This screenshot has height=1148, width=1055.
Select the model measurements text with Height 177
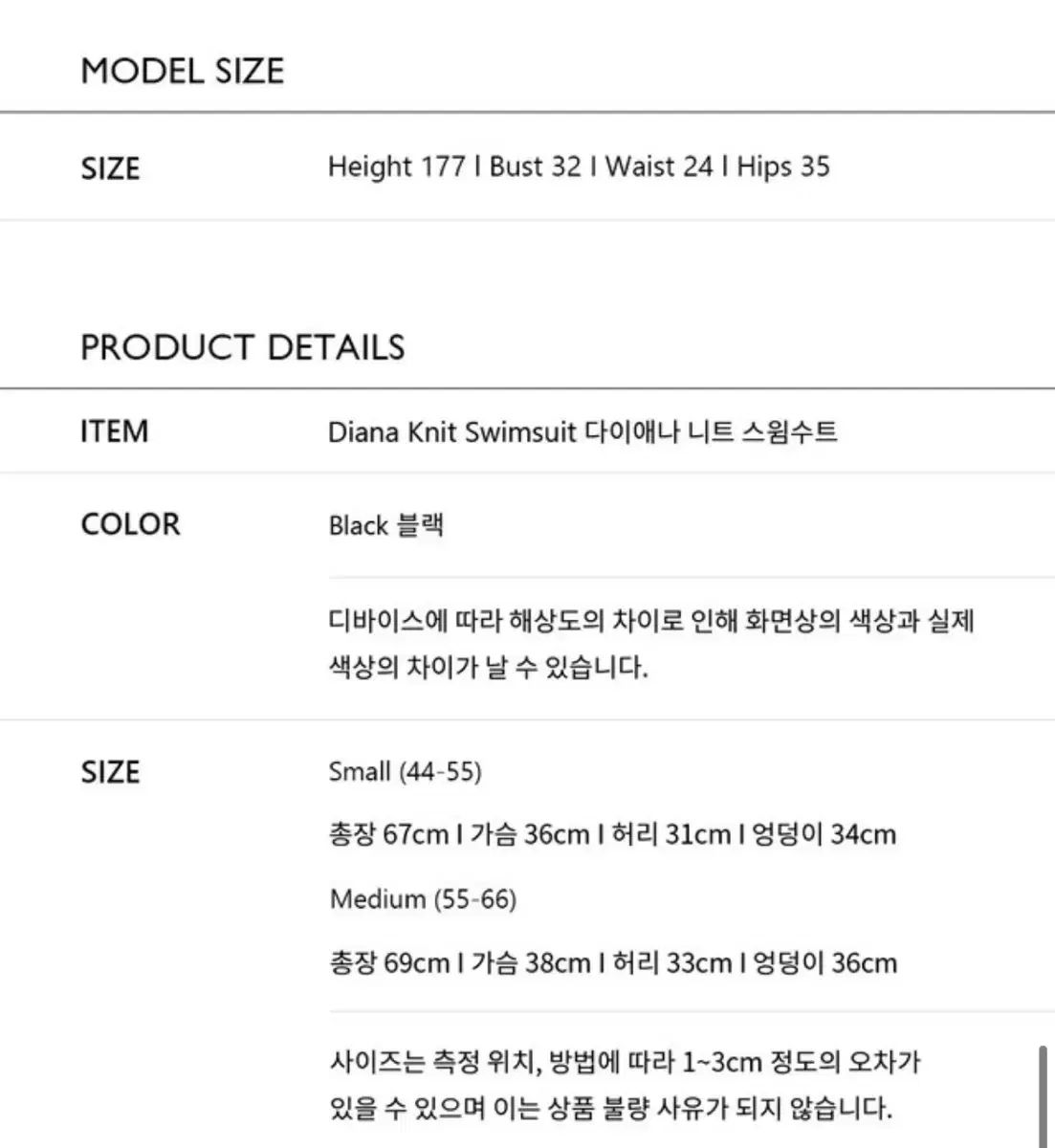click(x=579, y=166)
